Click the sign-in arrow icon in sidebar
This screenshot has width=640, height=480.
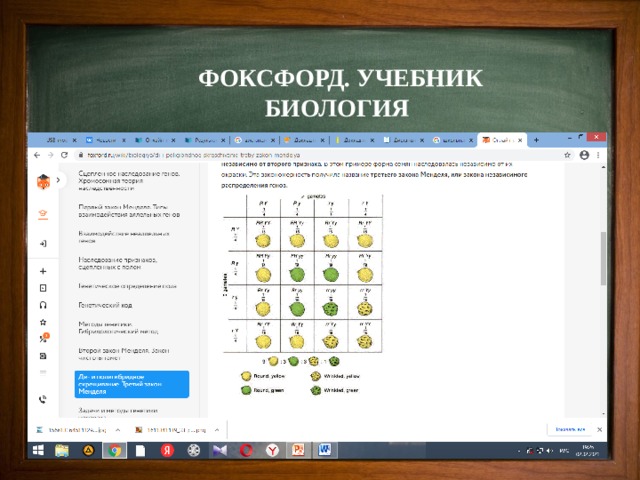click(x=43, y=244)
